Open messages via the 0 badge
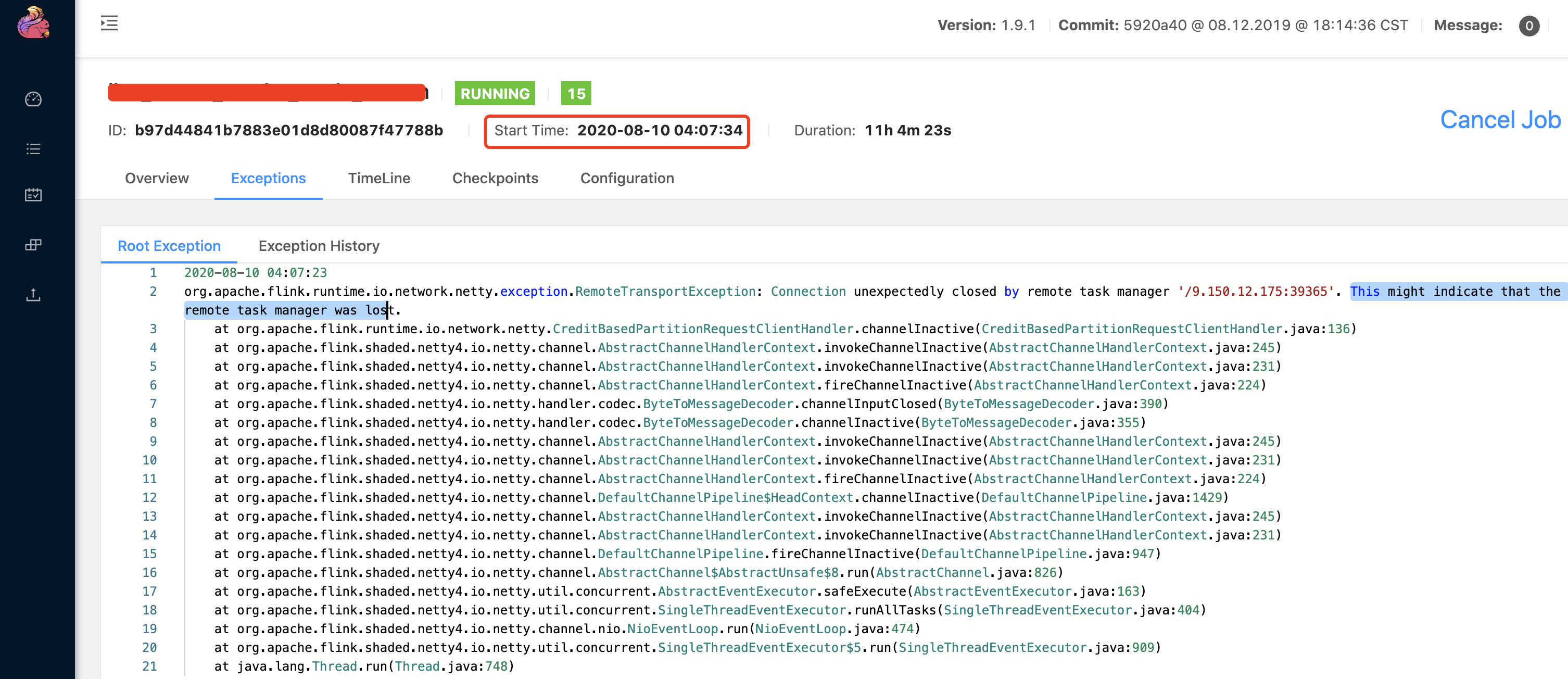 pos(1529,26)
